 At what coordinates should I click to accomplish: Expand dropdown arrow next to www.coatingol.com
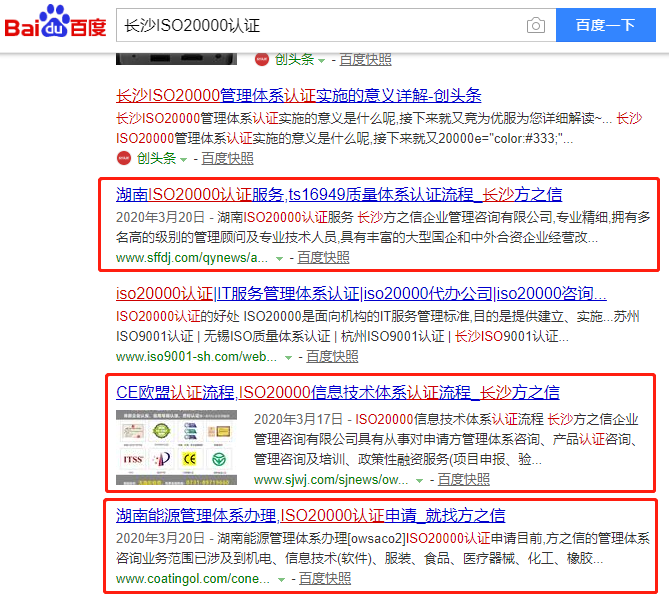point(281,580)
